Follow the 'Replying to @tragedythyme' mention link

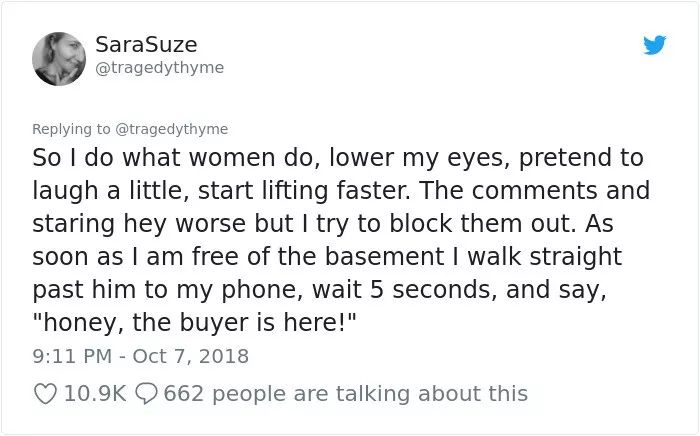pos(172,129)
